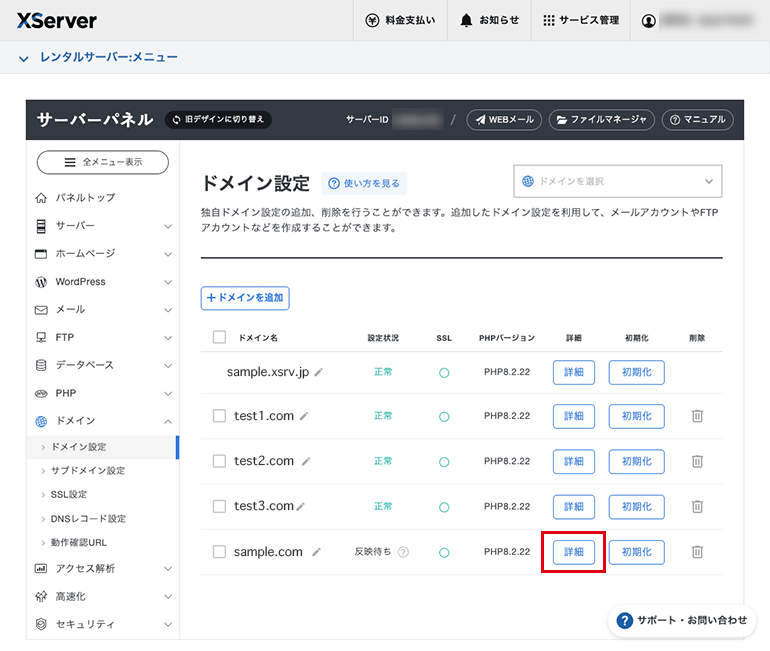
Task: Click ドメインを追加 button
Action: pos(245,298)
